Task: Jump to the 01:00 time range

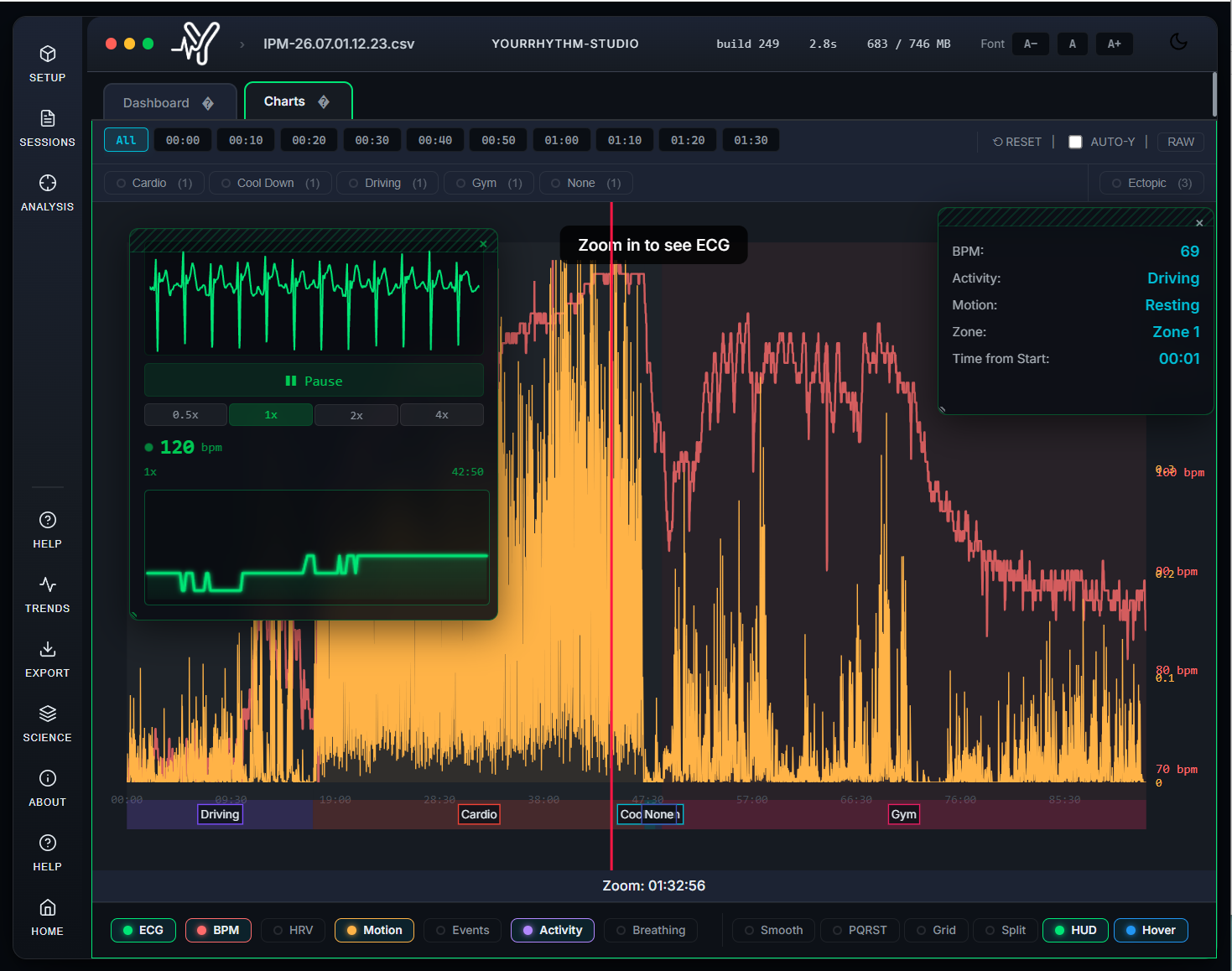Action: pyautogui.click(x=562, y=140)
